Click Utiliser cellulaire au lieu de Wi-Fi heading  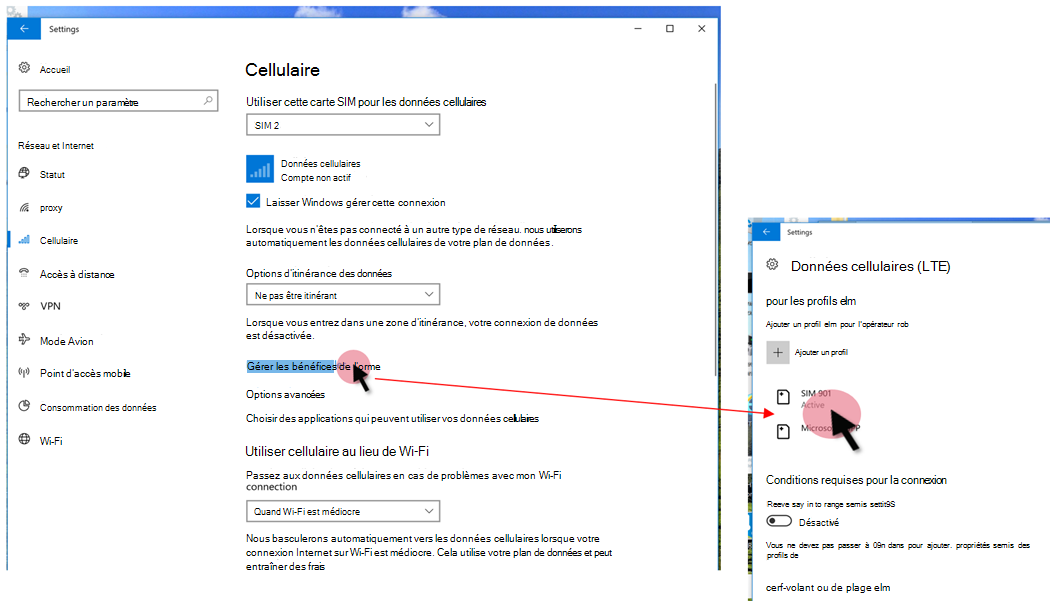tap(337, 452)
